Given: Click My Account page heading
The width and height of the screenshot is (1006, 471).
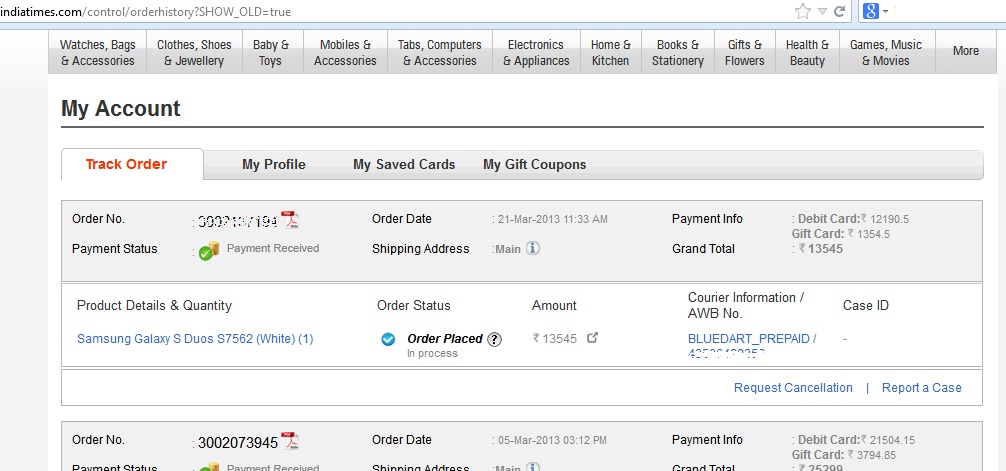Looking at the screenshot, I should pos(121,108).
